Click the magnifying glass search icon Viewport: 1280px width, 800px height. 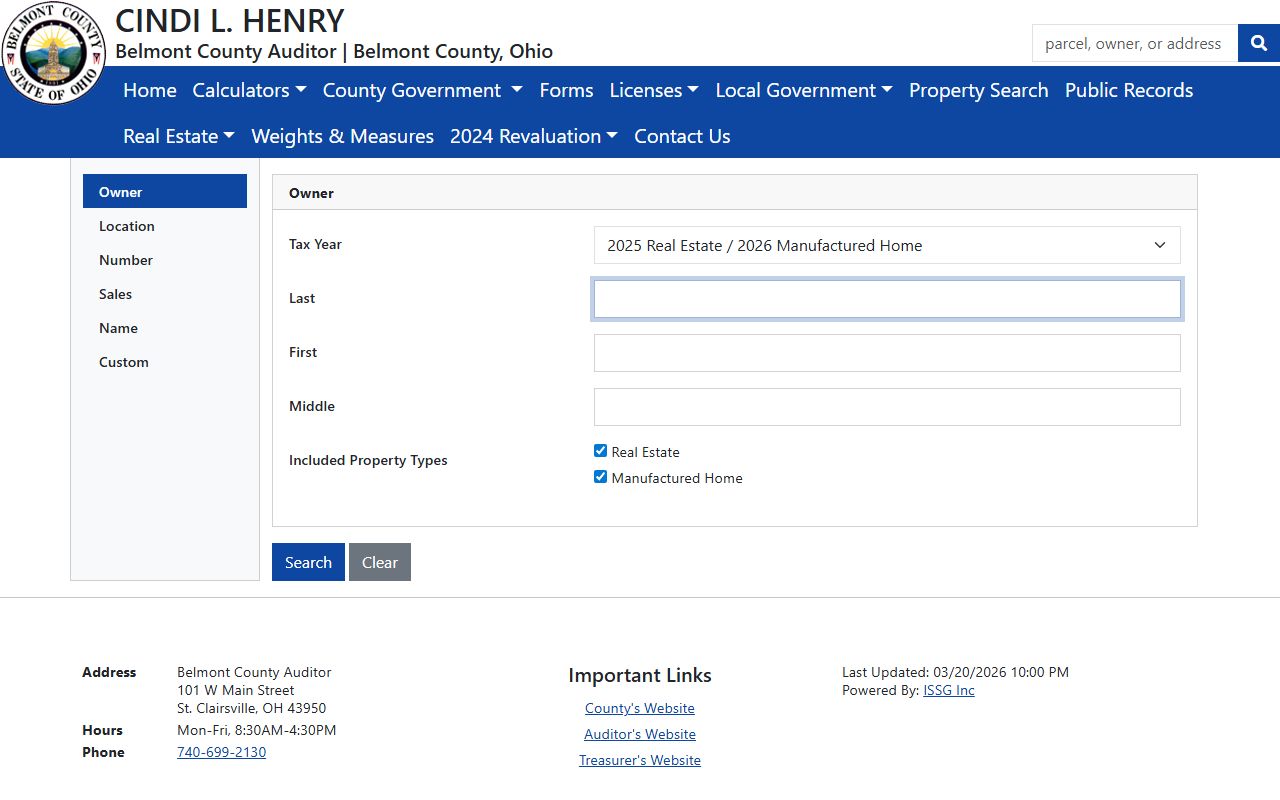coord(1259,43)
